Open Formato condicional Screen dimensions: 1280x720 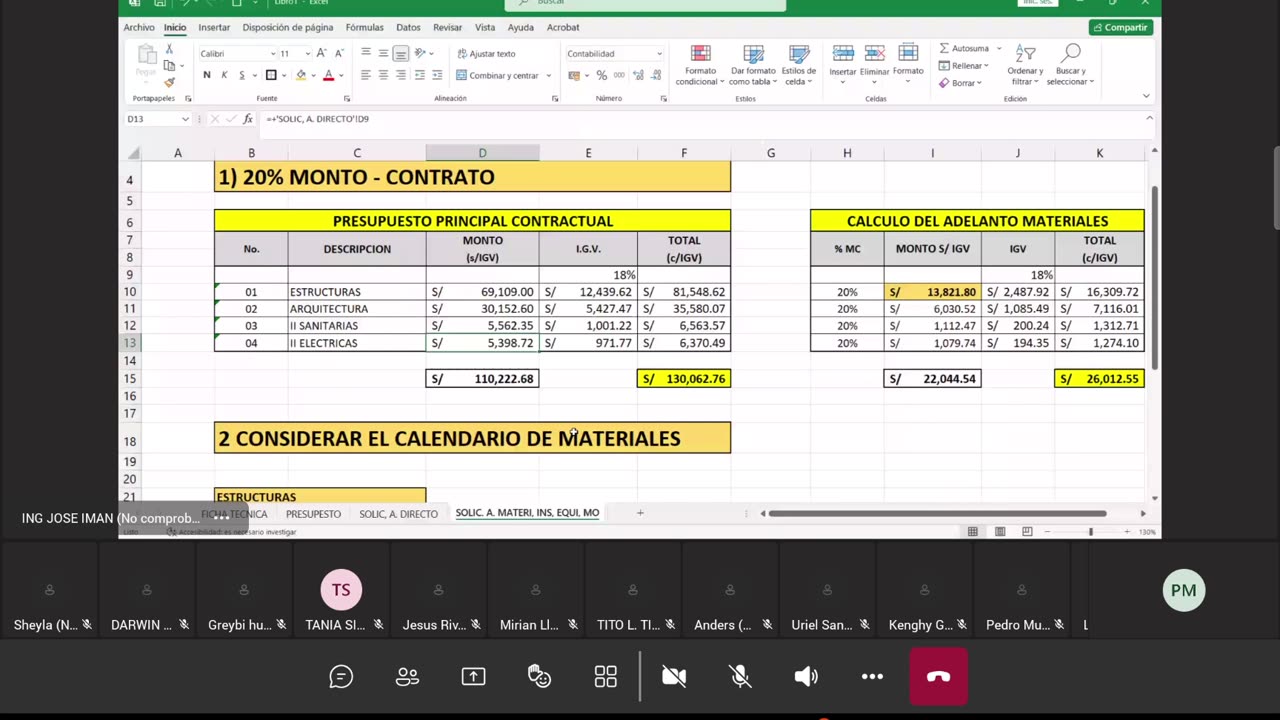click(x=701, y=65)
